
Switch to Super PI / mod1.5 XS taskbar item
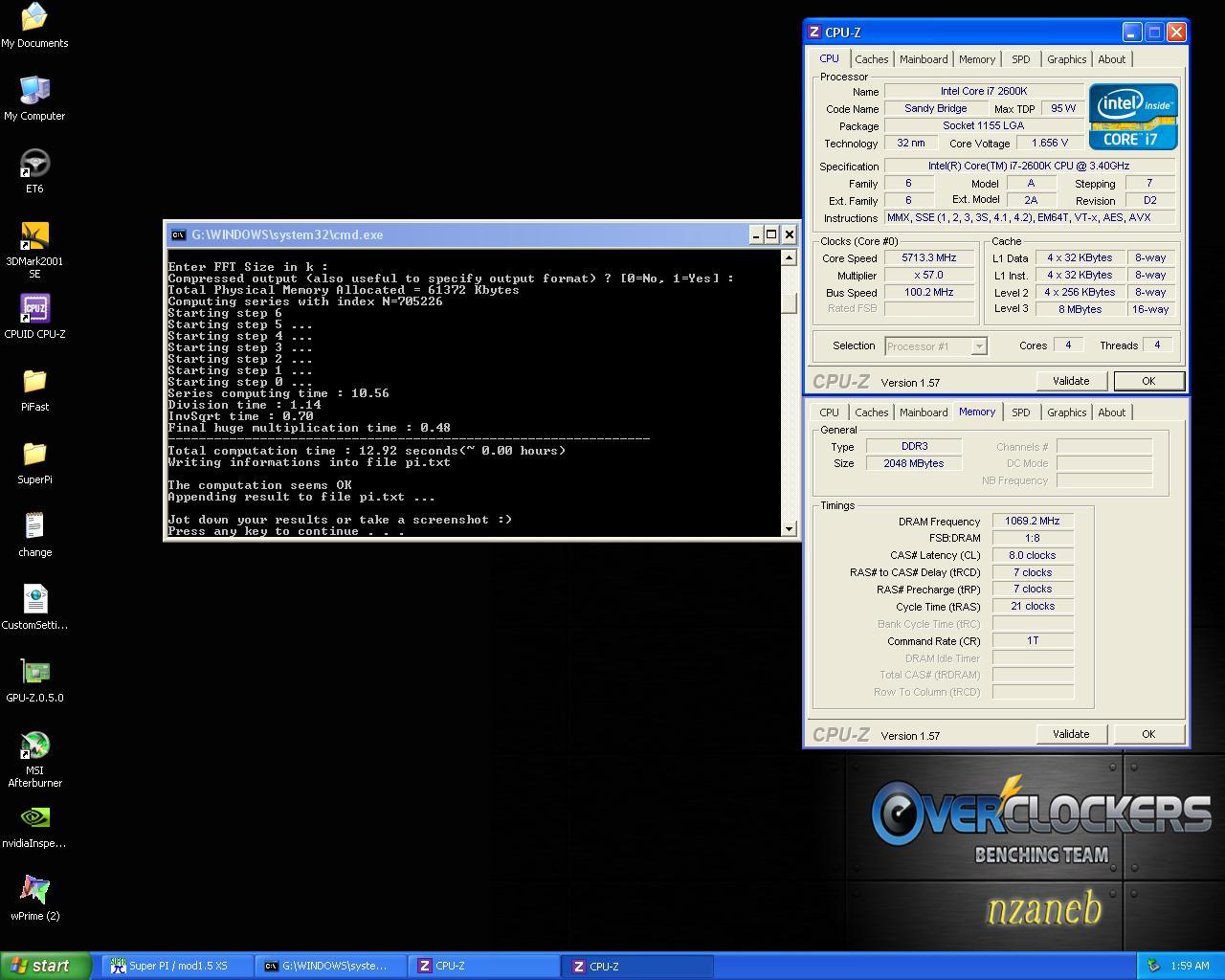click(x=178, y=966)
